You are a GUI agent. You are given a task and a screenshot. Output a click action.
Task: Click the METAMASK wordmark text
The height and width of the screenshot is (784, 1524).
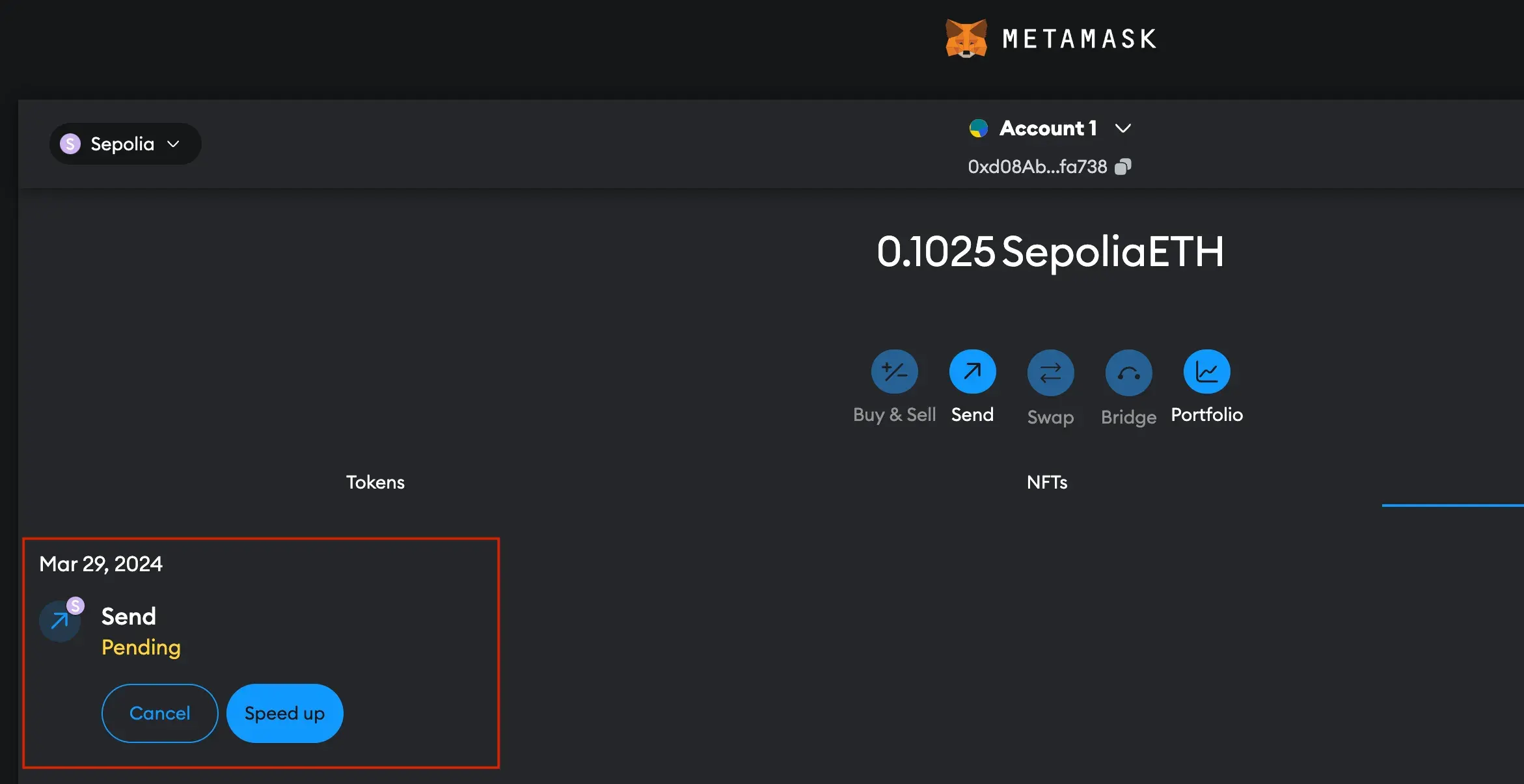(x=1080, y=39)
